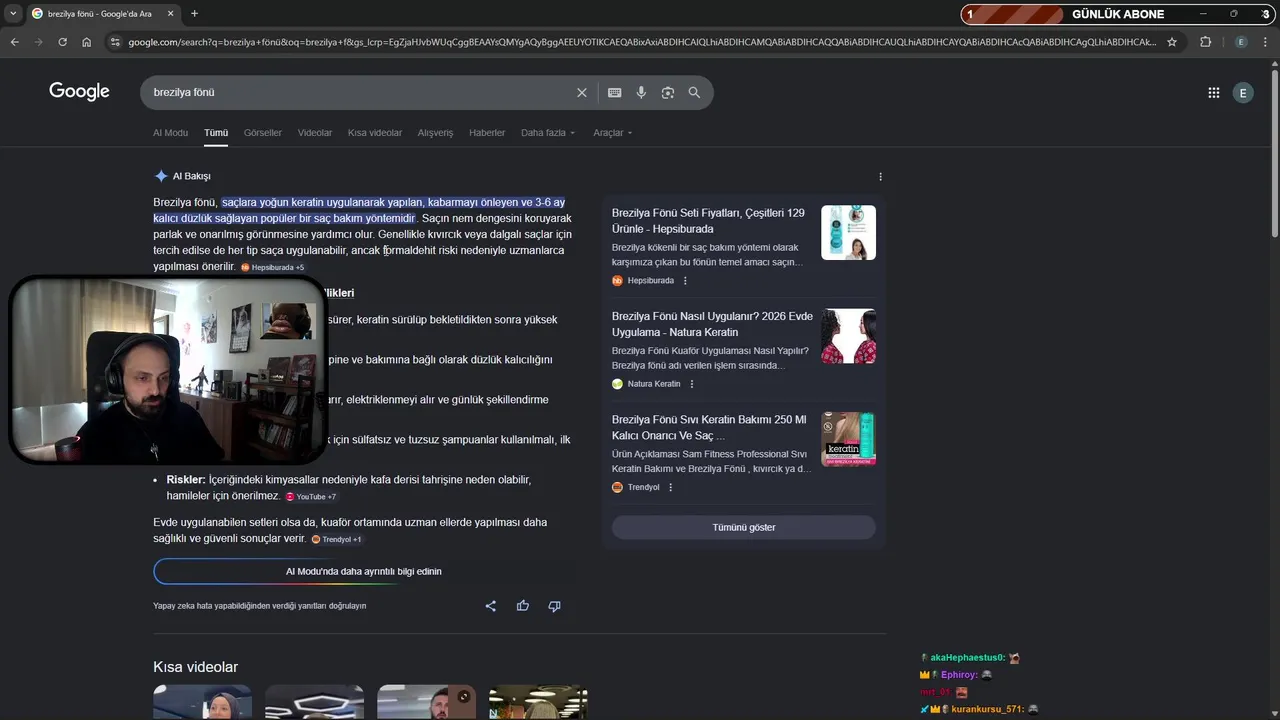Open Natura Keratin result thumbnail image
Viewport: 1280px width, 720px height.
[848, 336]
